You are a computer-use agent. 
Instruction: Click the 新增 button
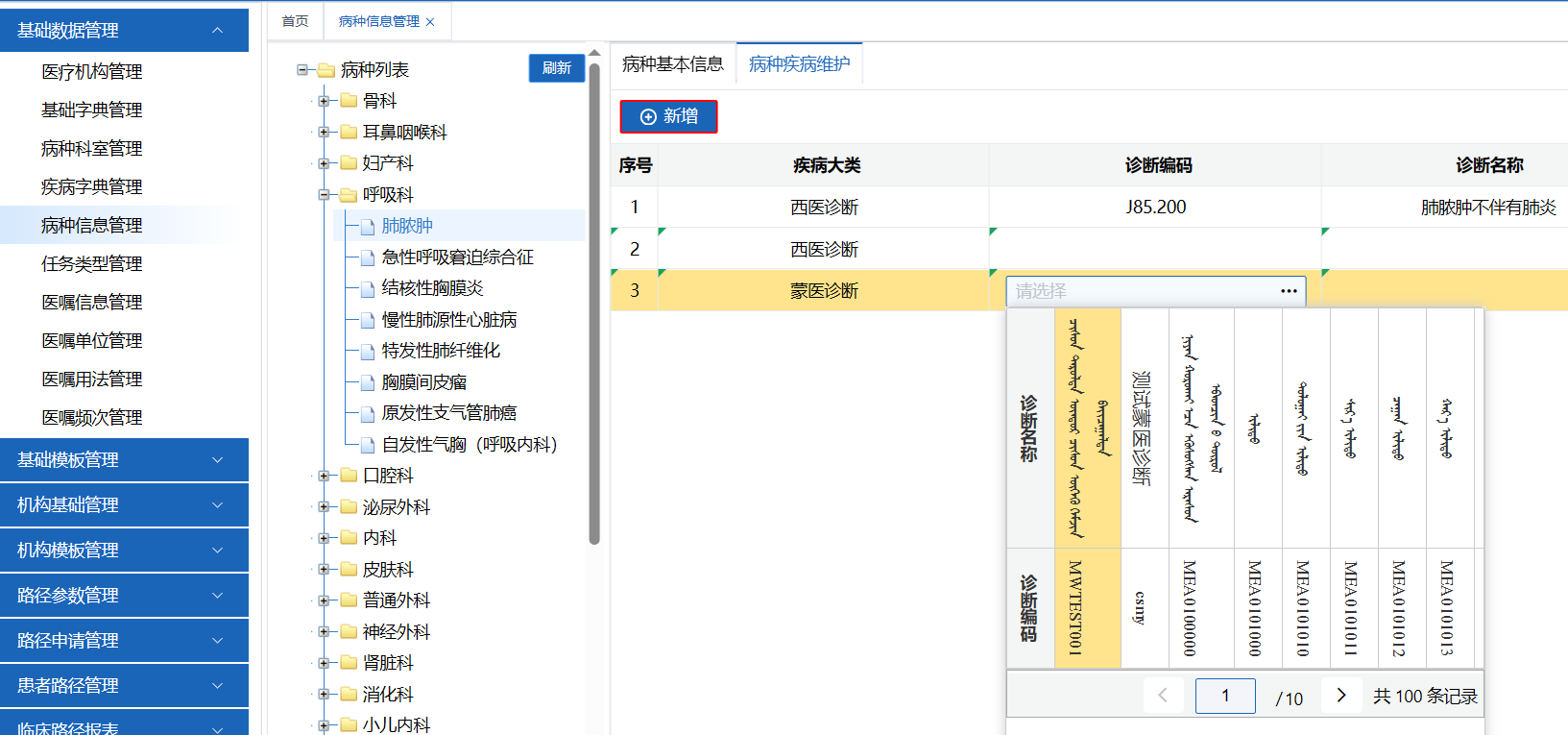[668, 116]
